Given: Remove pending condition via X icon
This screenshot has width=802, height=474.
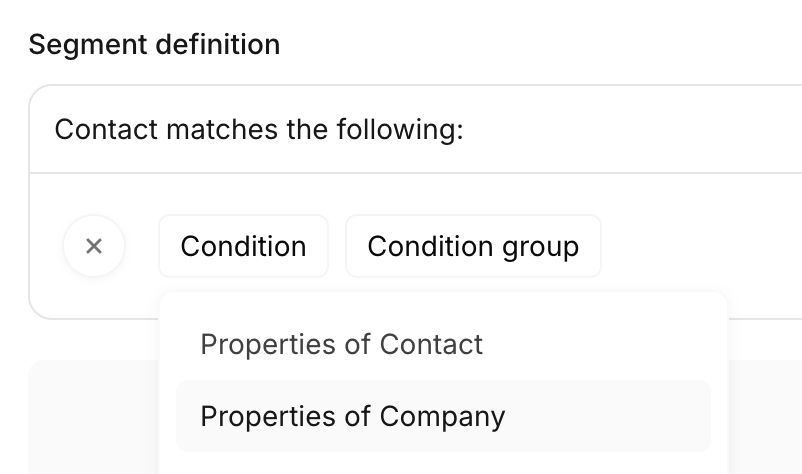Looking at the screenshot, I should [x=94, y=246].
